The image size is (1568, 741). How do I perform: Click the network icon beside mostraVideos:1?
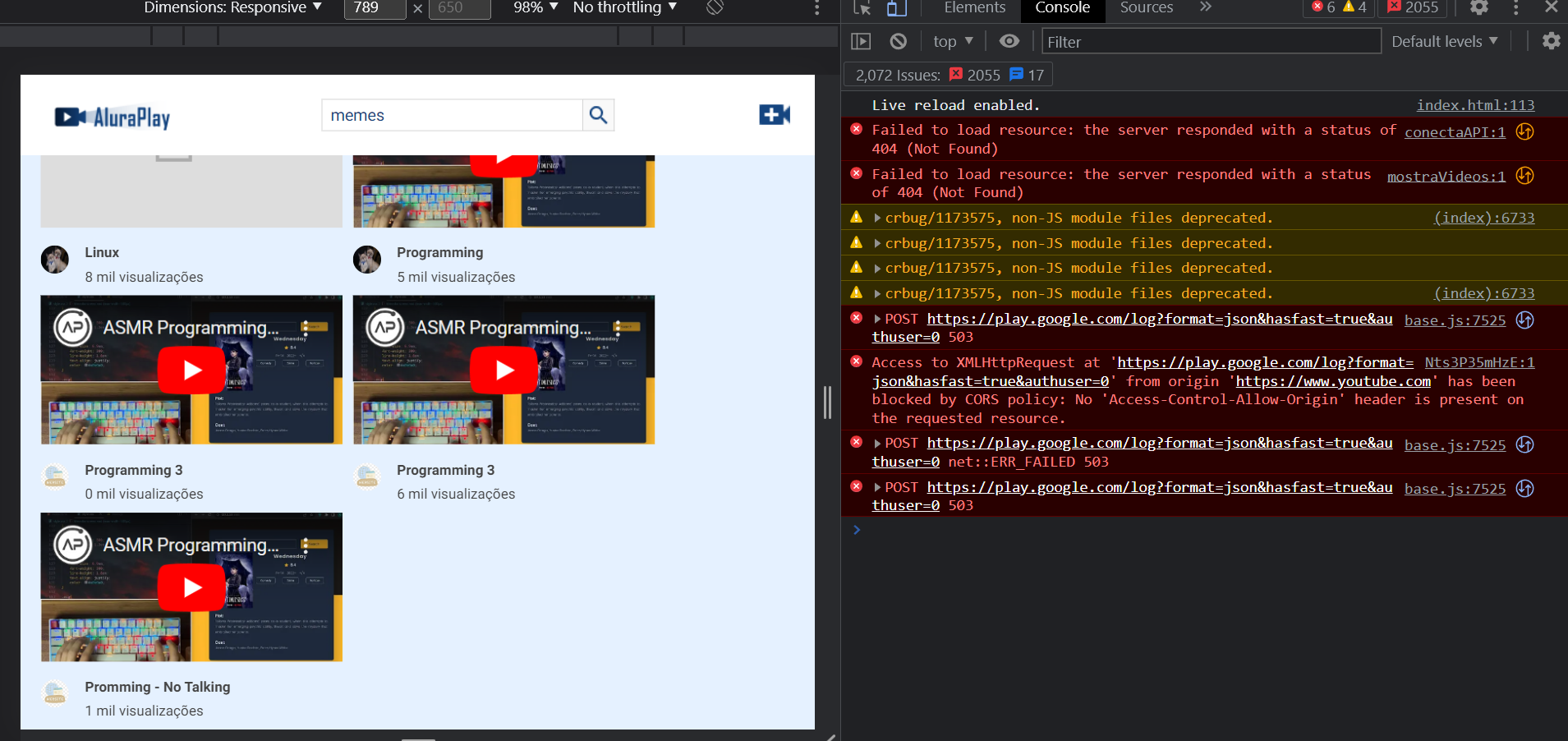point(1525,176)
